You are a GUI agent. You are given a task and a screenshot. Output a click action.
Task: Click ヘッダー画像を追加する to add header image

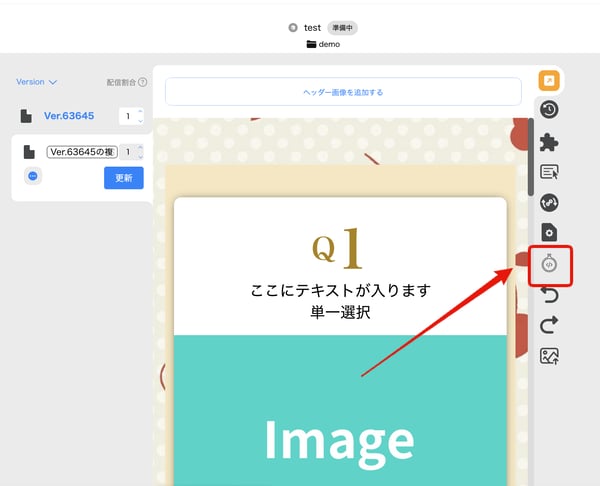coord(343,92)
